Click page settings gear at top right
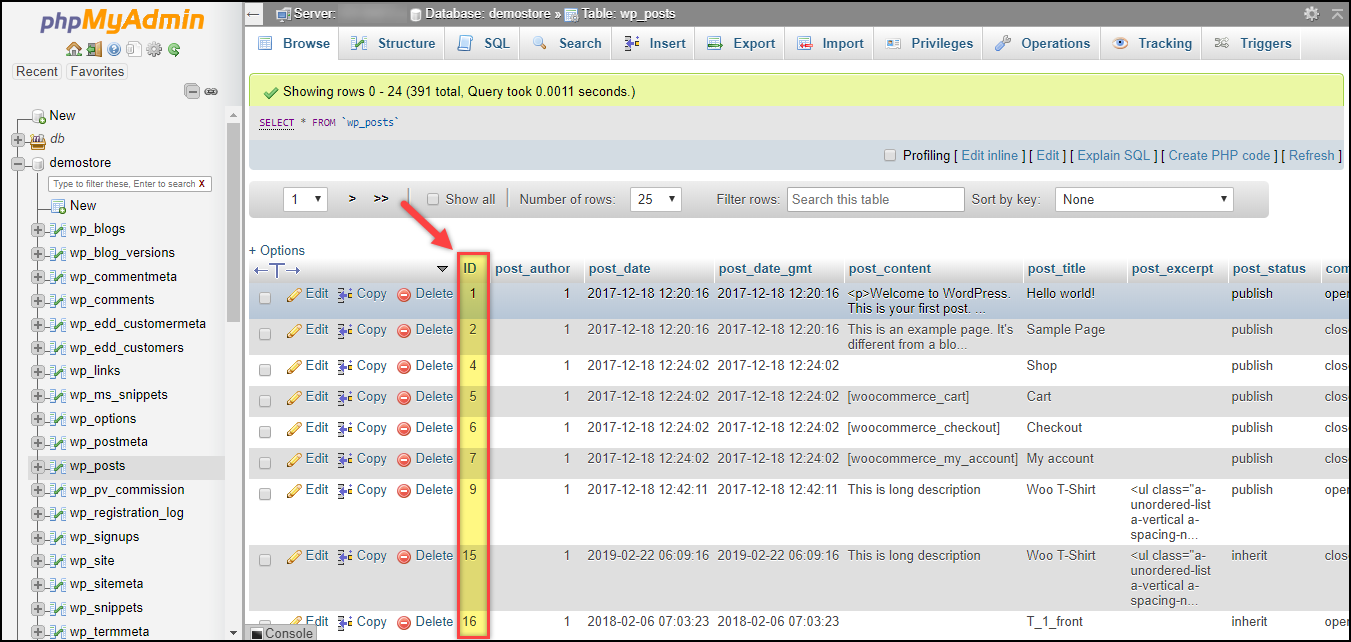 pyautogui.click(x=1312, y=14)
